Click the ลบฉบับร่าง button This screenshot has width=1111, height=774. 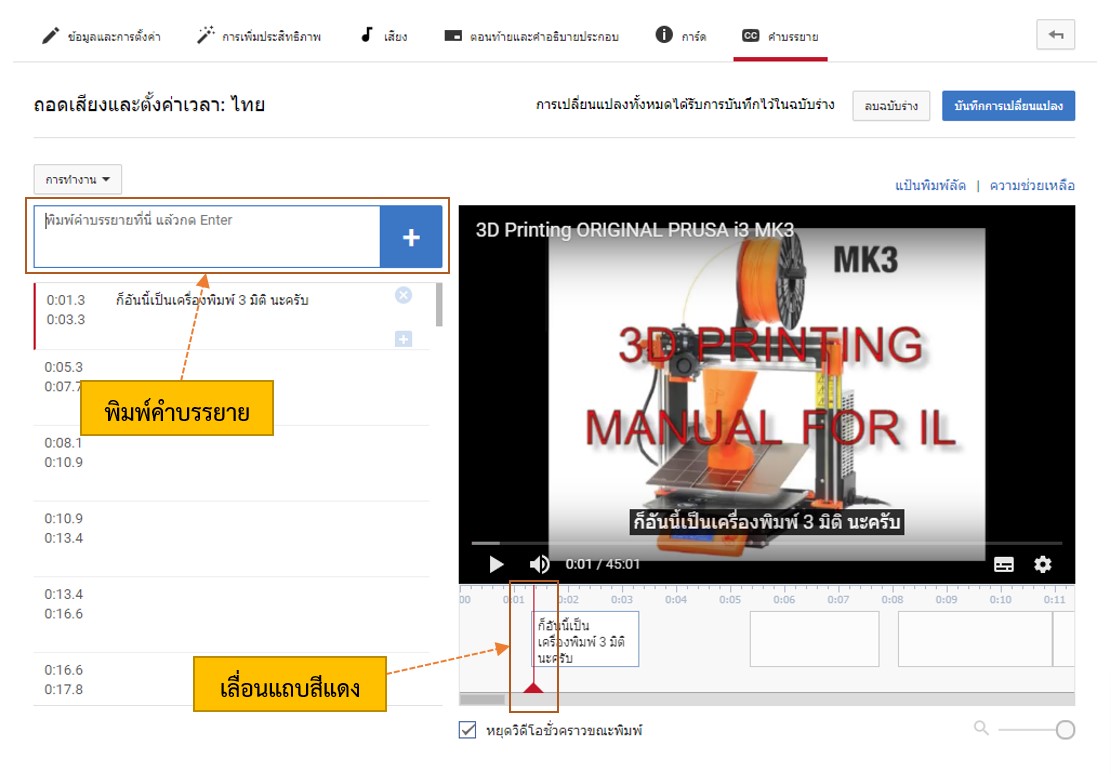point(891,106)
